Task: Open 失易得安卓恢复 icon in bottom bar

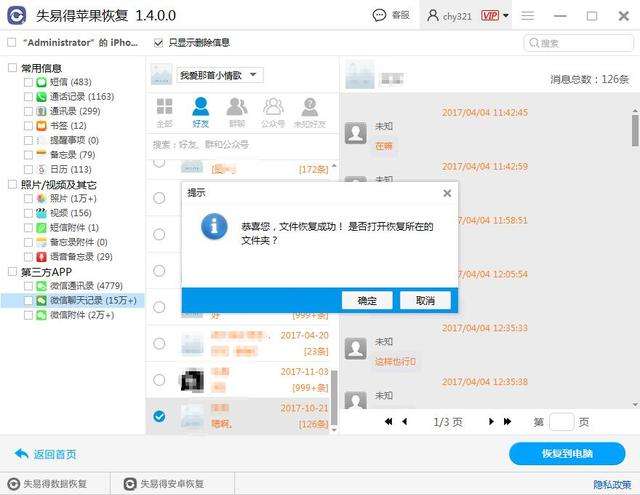Action: tap(130, 484)
